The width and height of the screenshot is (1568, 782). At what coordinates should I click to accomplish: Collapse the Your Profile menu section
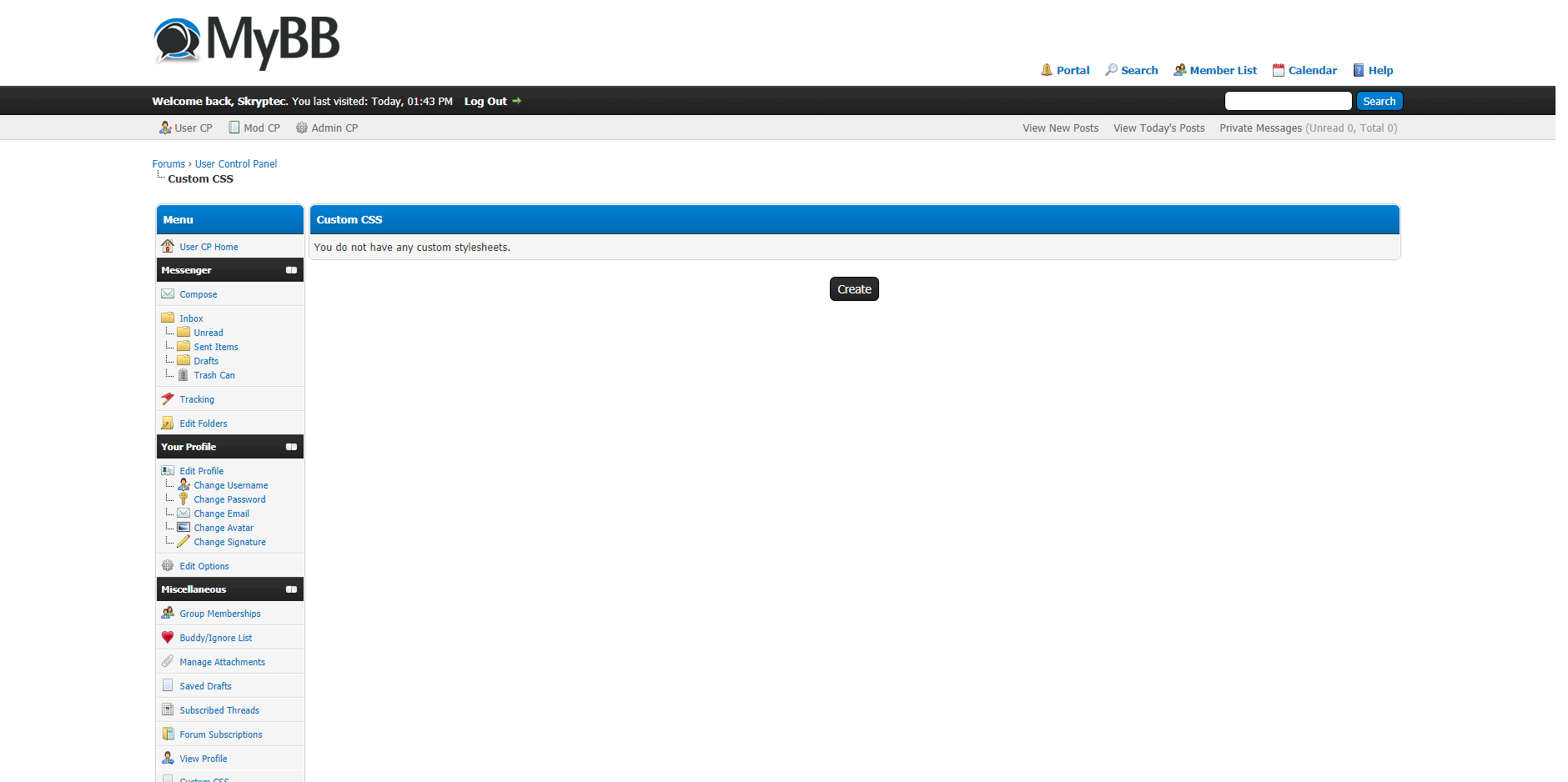pos(291,447)
